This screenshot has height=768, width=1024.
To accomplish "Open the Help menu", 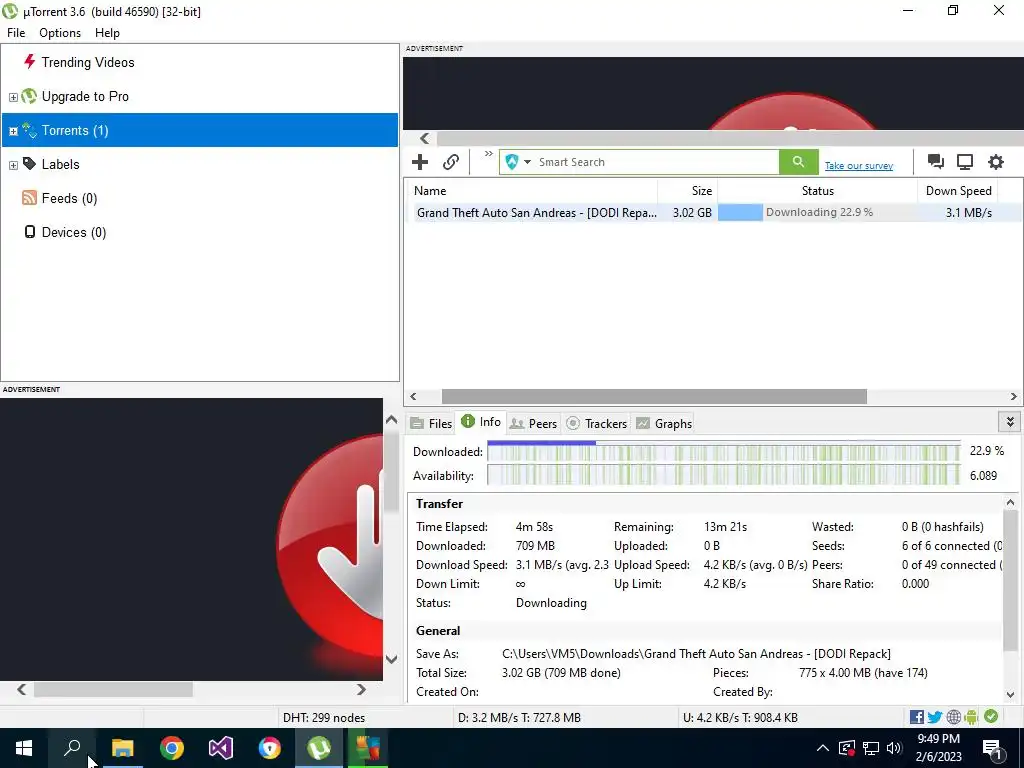I will click(107, 33).
